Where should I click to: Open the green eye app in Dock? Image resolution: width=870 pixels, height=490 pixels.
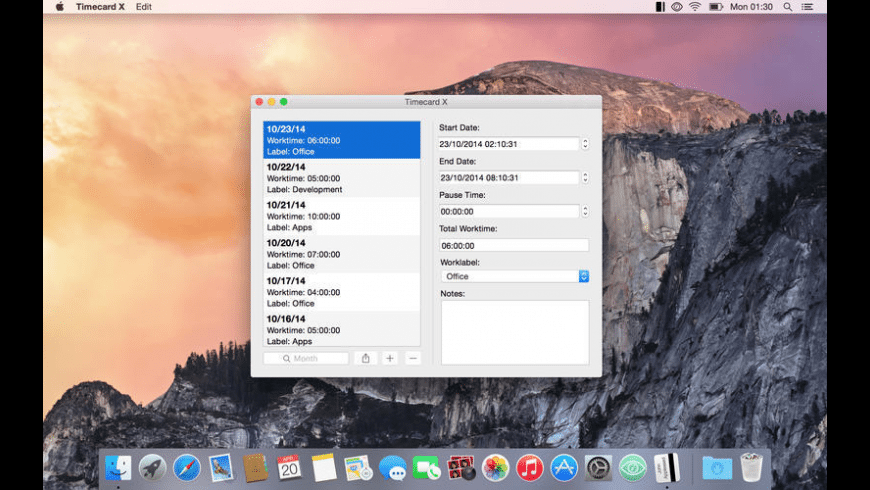click(633, 468)
